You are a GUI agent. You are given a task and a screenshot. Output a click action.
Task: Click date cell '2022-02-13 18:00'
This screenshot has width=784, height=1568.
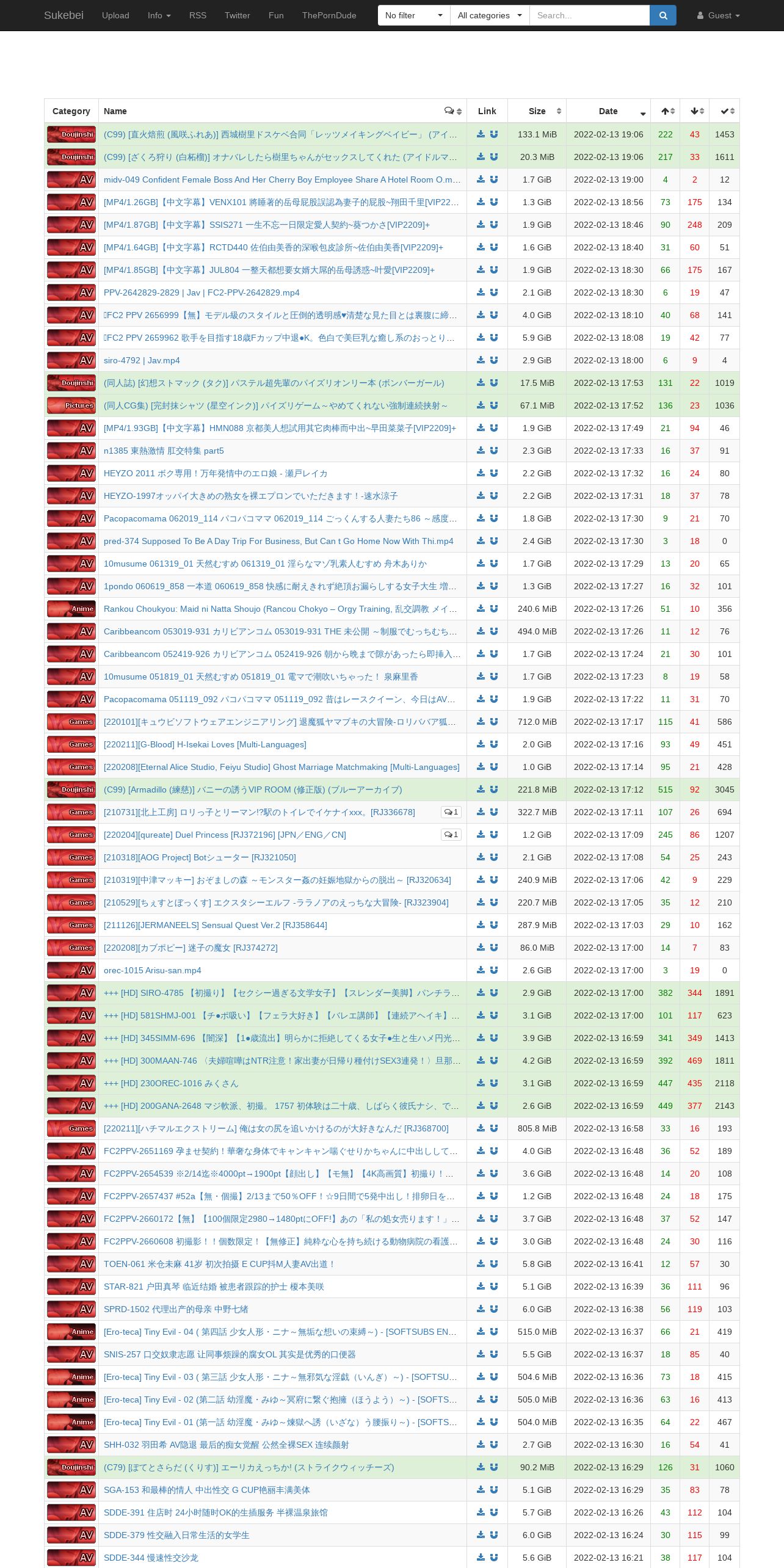[609, 360]
